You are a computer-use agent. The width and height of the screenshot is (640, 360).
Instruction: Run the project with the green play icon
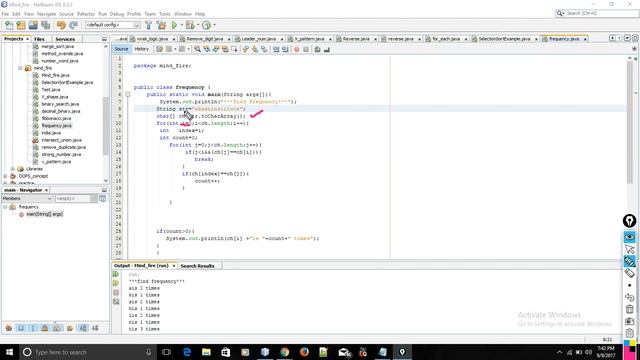tap(174, 25)
